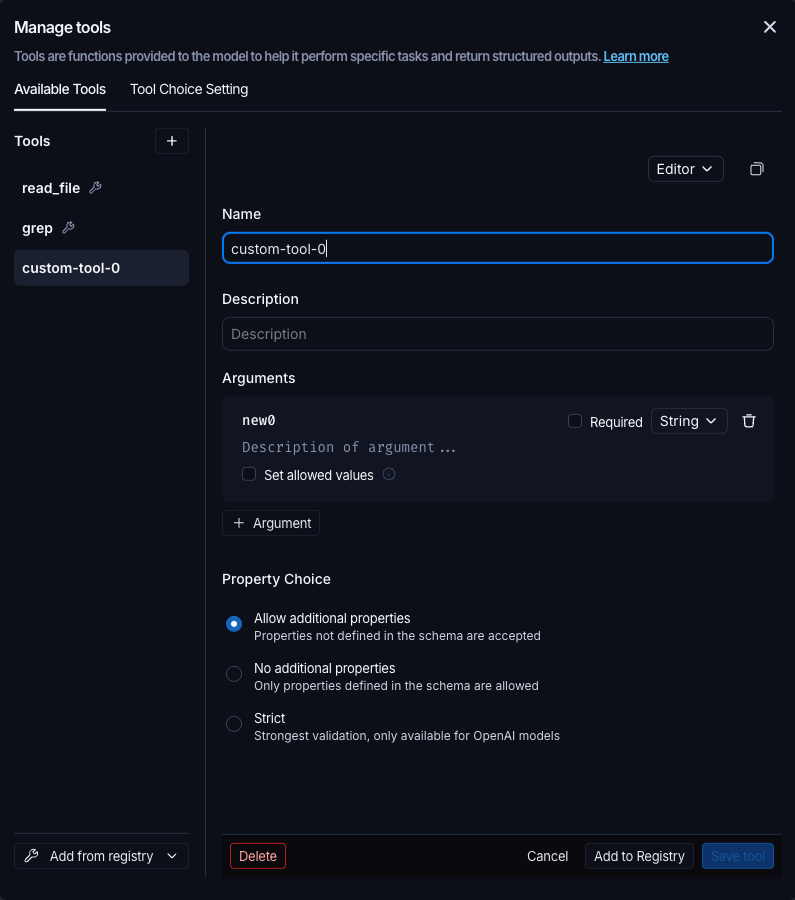Screen dimensions: 795x900
Task: Click the wrench icon beside read_file
Action: tap(95, 188)
